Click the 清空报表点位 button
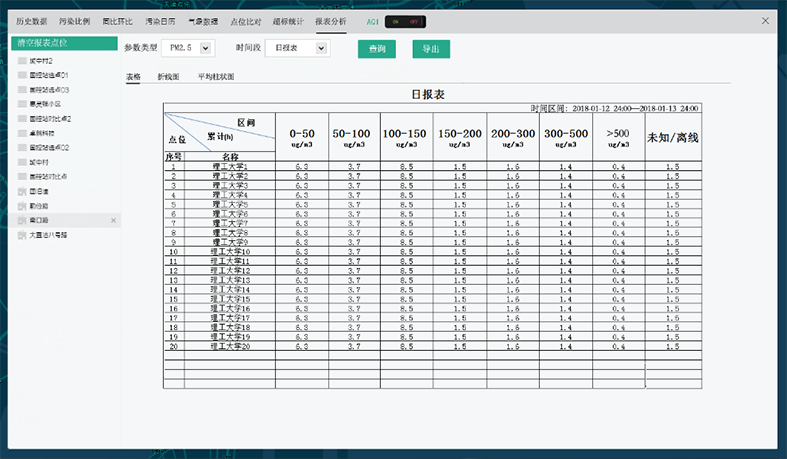This screenshot has height=459, width=787. [x=64, y=44]
